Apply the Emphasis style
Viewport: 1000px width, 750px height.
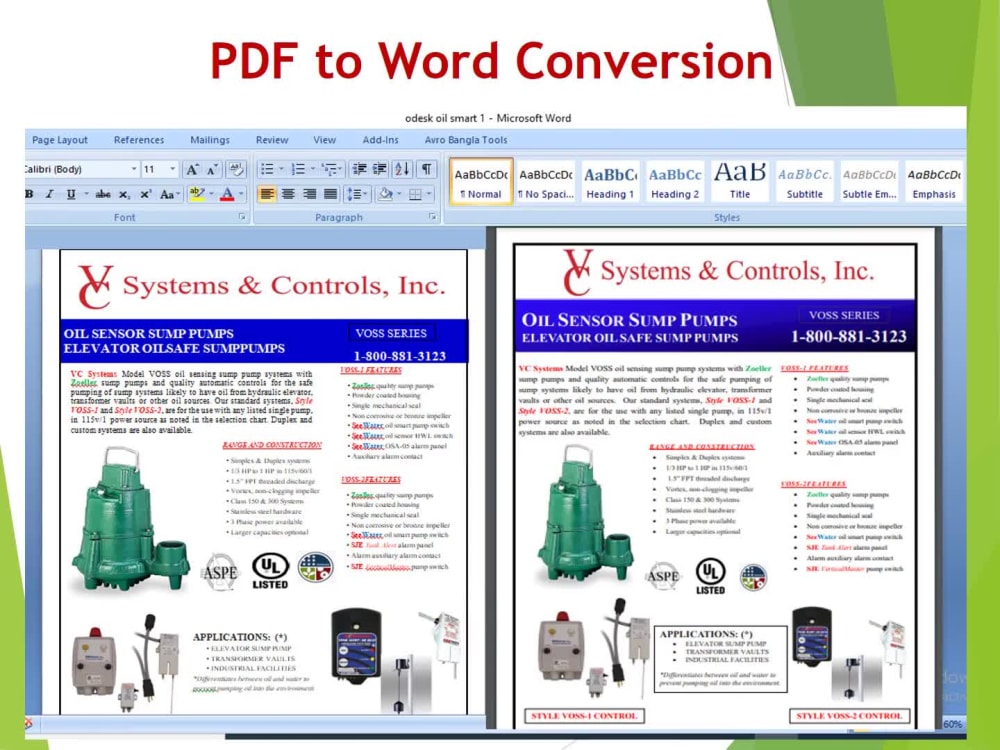pos(934,182)
